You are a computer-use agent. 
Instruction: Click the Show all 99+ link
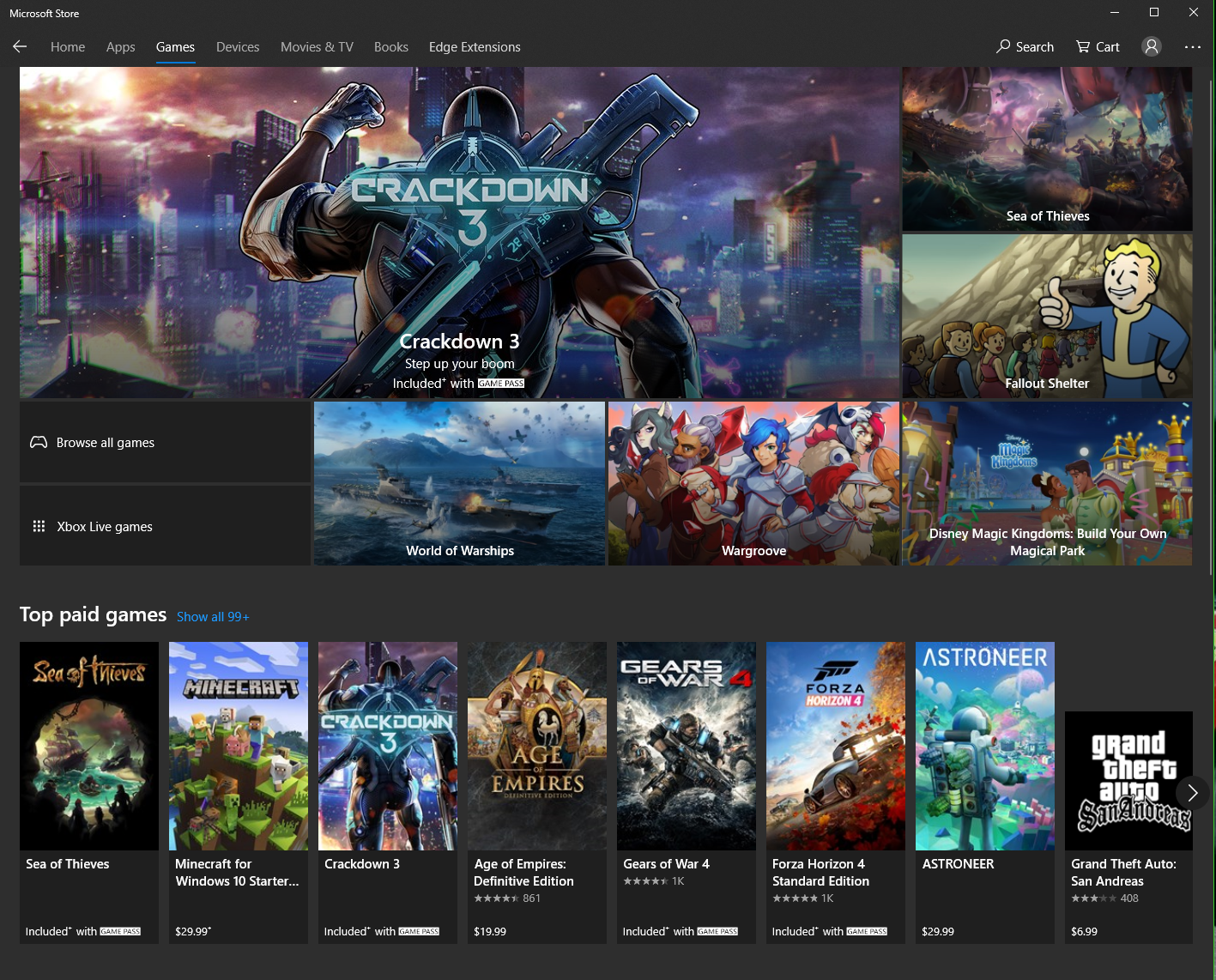[x=213, y=616]
